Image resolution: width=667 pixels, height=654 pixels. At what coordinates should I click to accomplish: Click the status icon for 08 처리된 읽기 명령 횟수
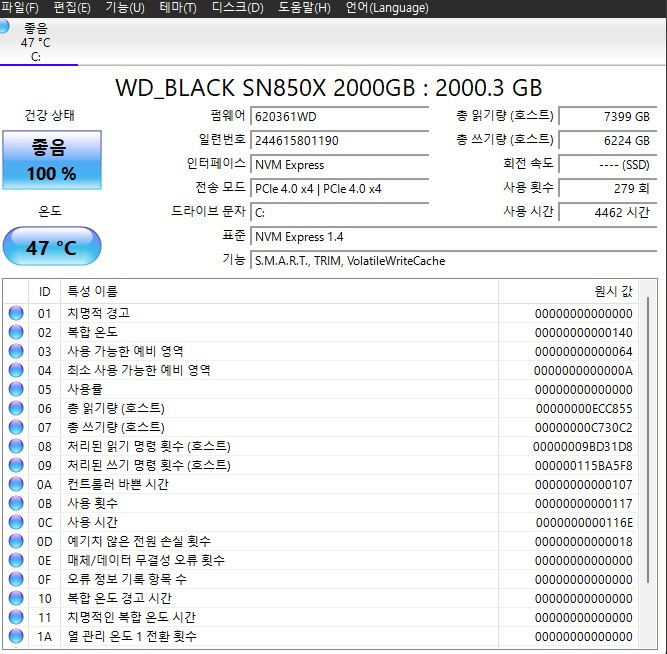pyautogui.click(x=16, y=446)
